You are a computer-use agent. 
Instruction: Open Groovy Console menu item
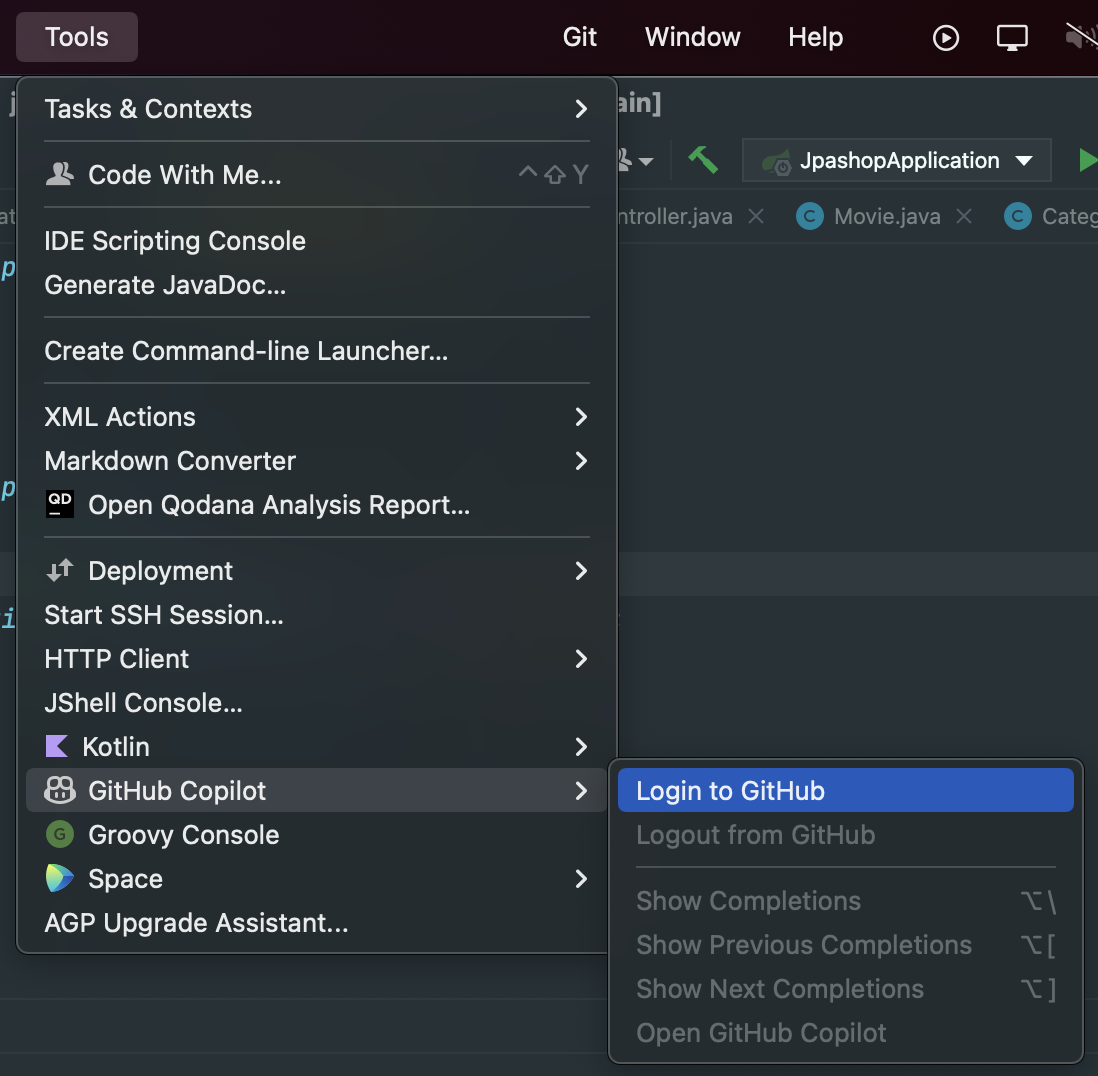click(x=316, y=835)
